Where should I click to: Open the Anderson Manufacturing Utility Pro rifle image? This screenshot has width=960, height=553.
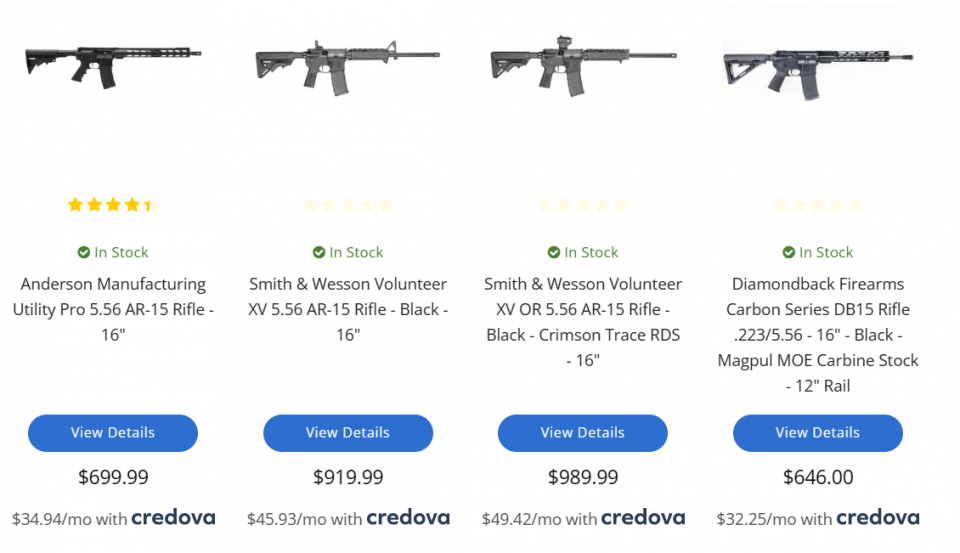(113, 66)
